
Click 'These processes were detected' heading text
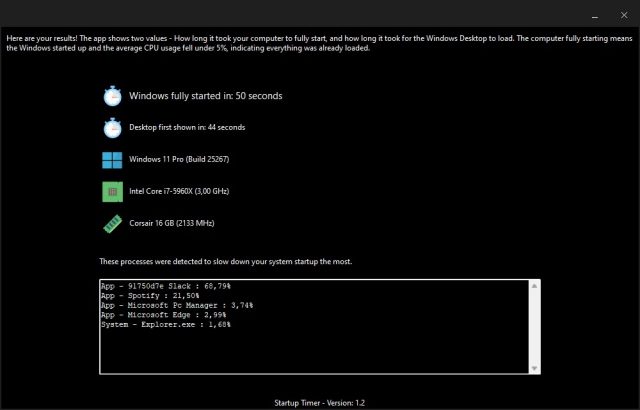[225, 262]
